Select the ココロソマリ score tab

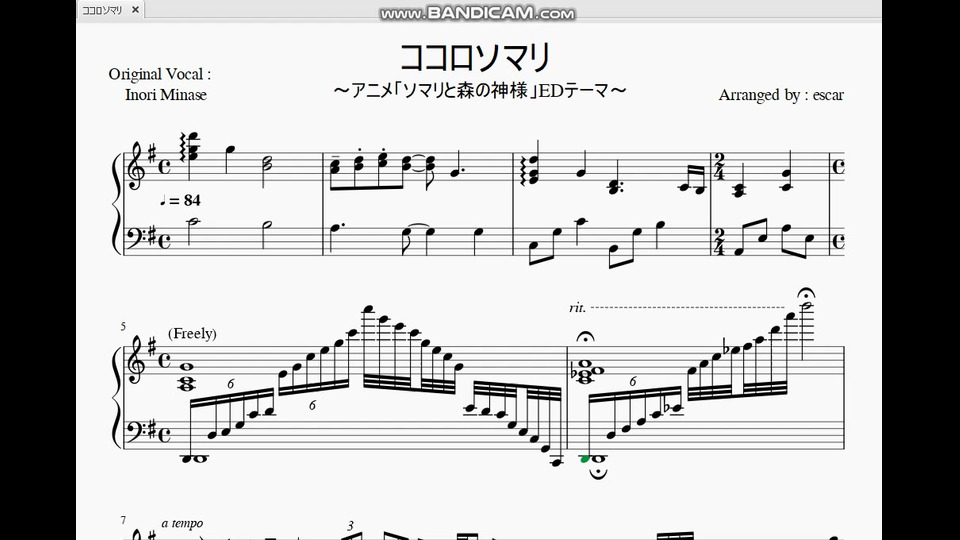[x=102, y=10]
